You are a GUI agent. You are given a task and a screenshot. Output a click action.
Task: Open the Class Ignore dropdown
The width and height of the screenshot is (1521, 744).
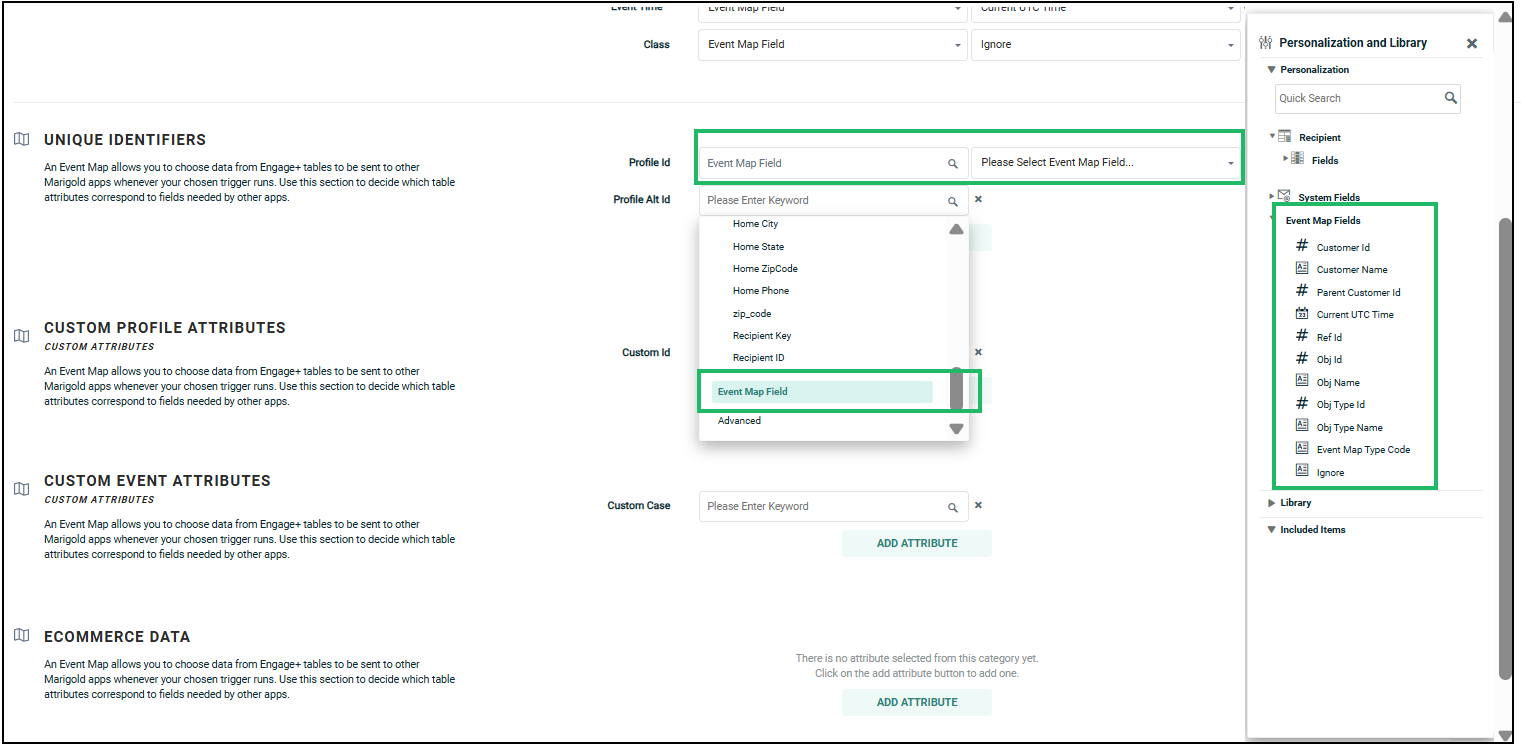1105,45
